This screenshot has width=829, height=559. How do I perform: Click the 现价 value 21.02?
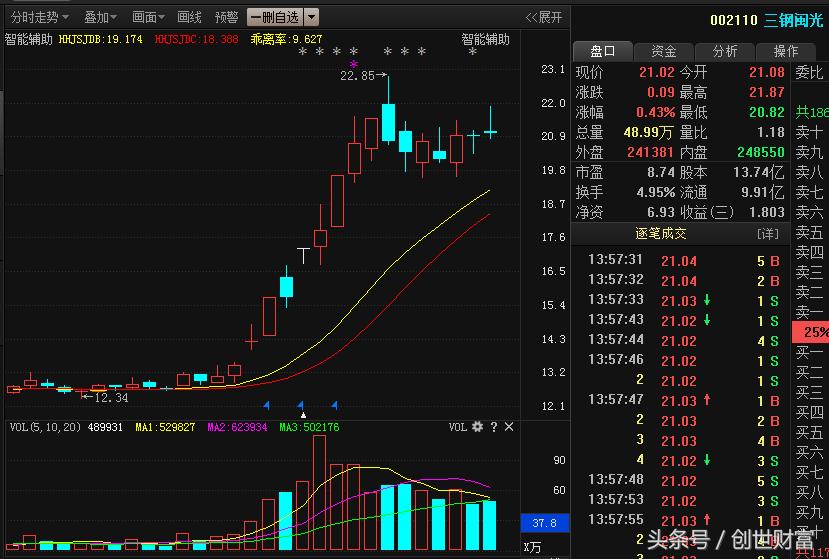[x=657, y=72]
